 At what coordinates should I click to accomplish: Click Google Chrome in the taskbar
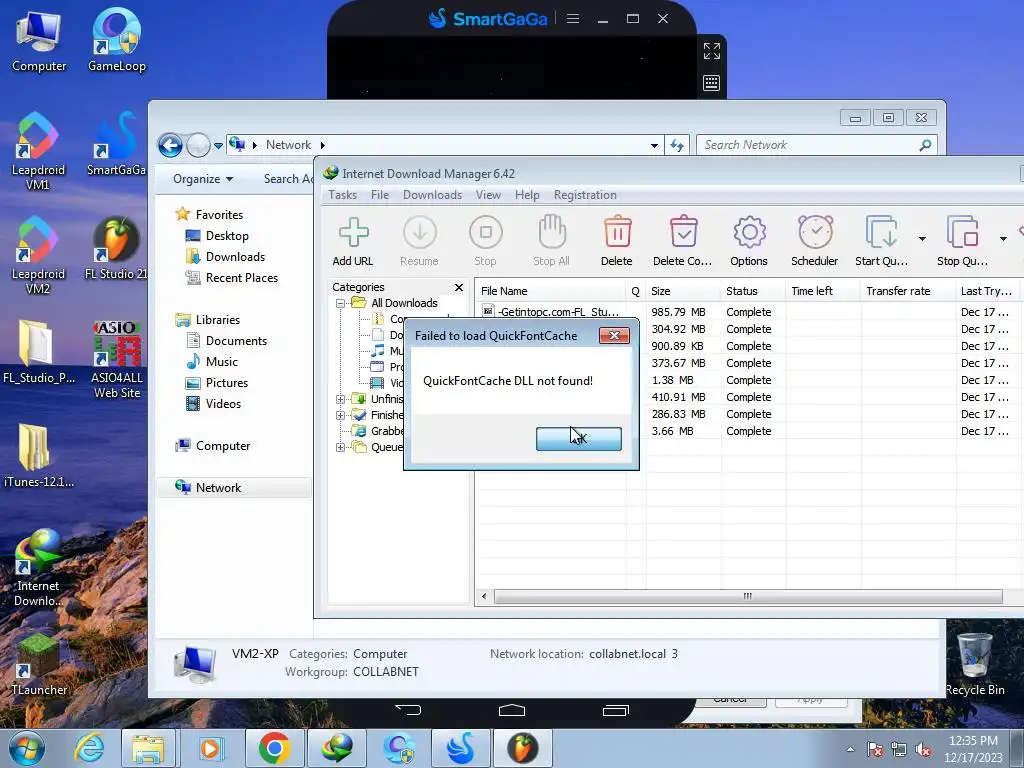click(x=274, y=748)
